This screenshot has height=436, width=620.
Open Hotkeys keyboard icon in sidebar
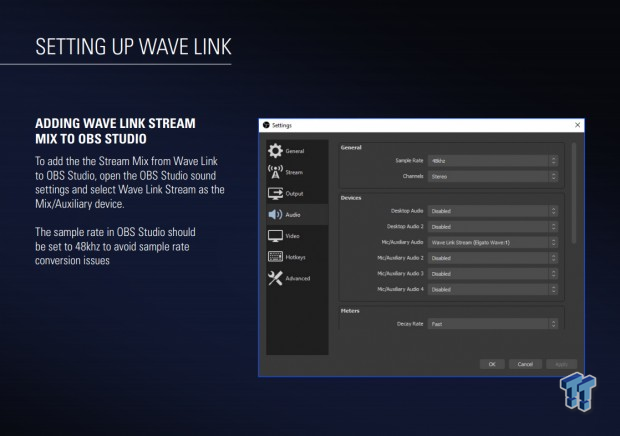275,257
